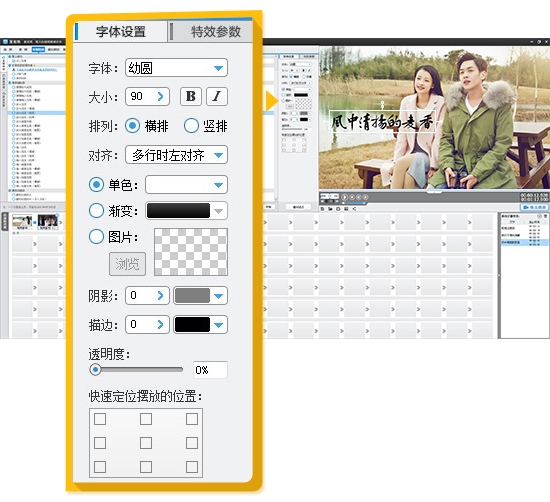Click the play button under the video preview
The height and width of the screenshot is (502, 550).
click(344, 197)
